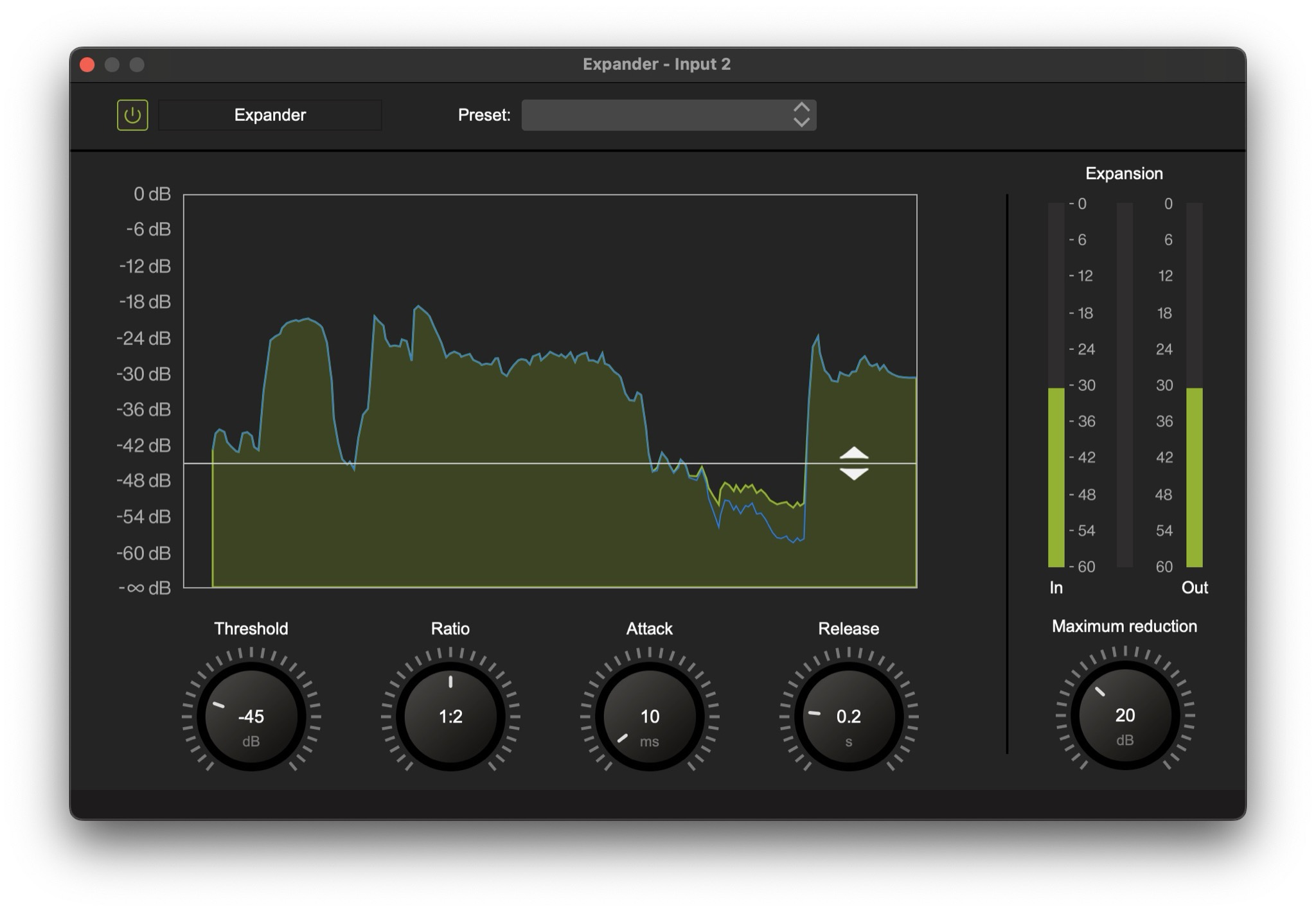The width and height of the screenshot is (1316, 912).
Task: Click the 'In' meter label
Action: (1056, 588)
